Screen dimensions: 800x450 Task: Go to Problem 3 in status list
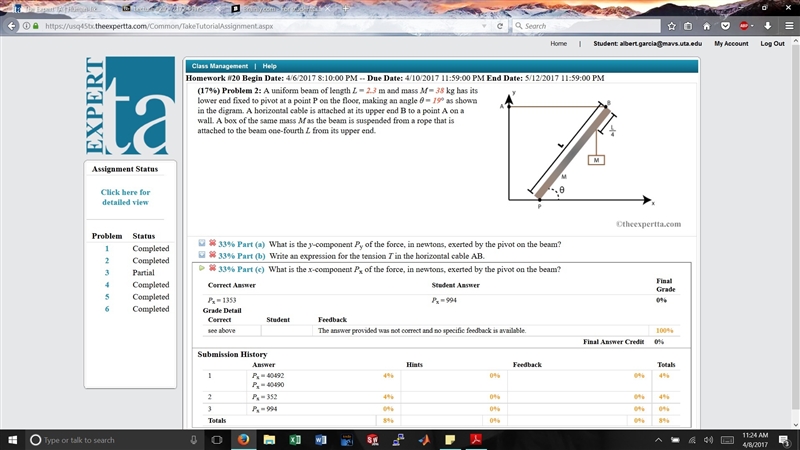coord(107,272)
